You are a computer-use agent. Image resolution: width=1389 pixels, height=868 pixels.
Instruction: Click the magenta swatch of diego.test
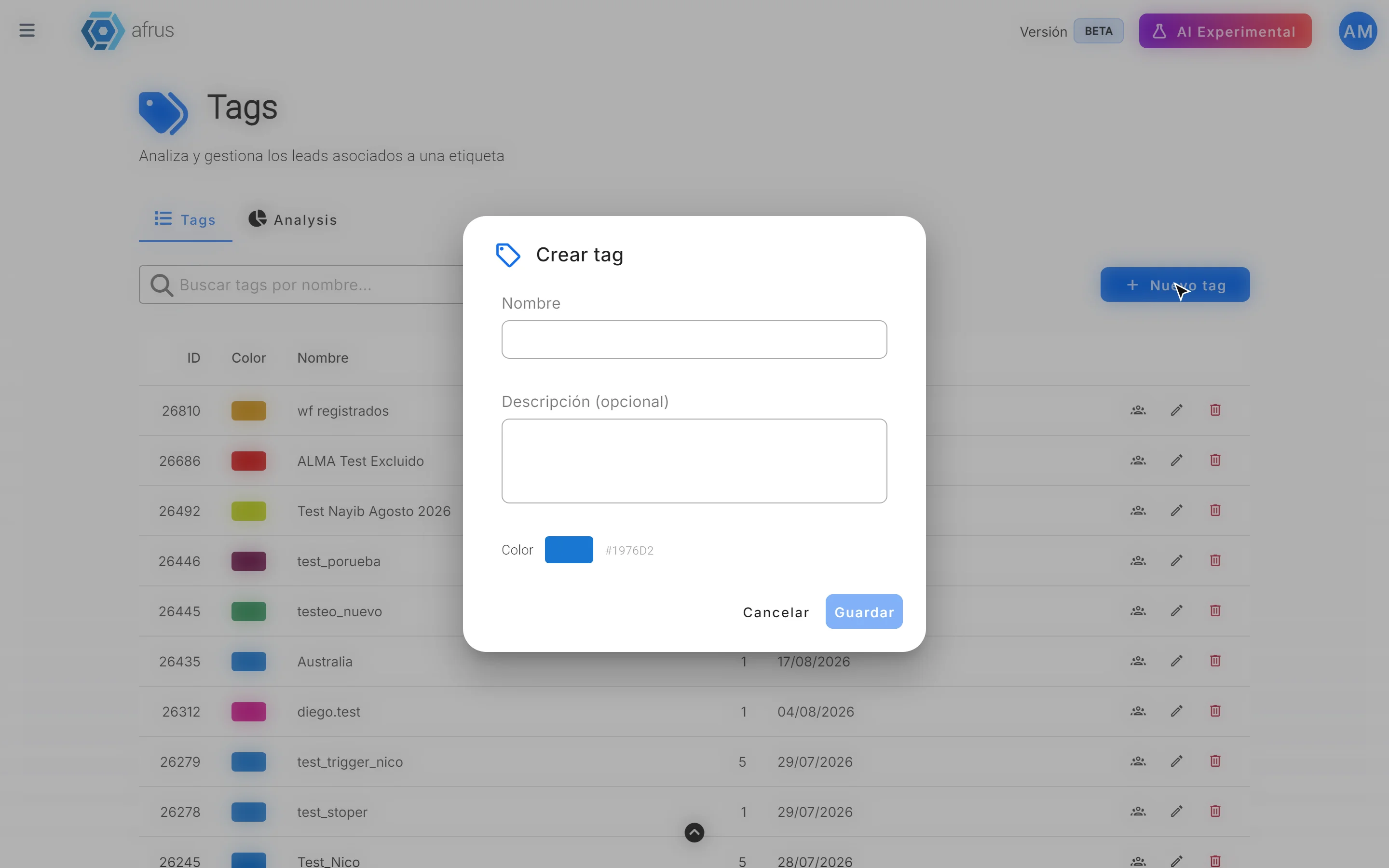click(248, 711)
